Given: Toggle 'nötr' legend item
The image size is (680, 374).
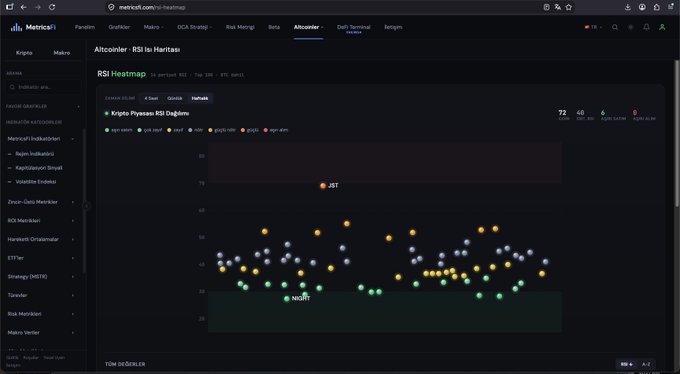Looking at the screenshot, I should (196, 130).
